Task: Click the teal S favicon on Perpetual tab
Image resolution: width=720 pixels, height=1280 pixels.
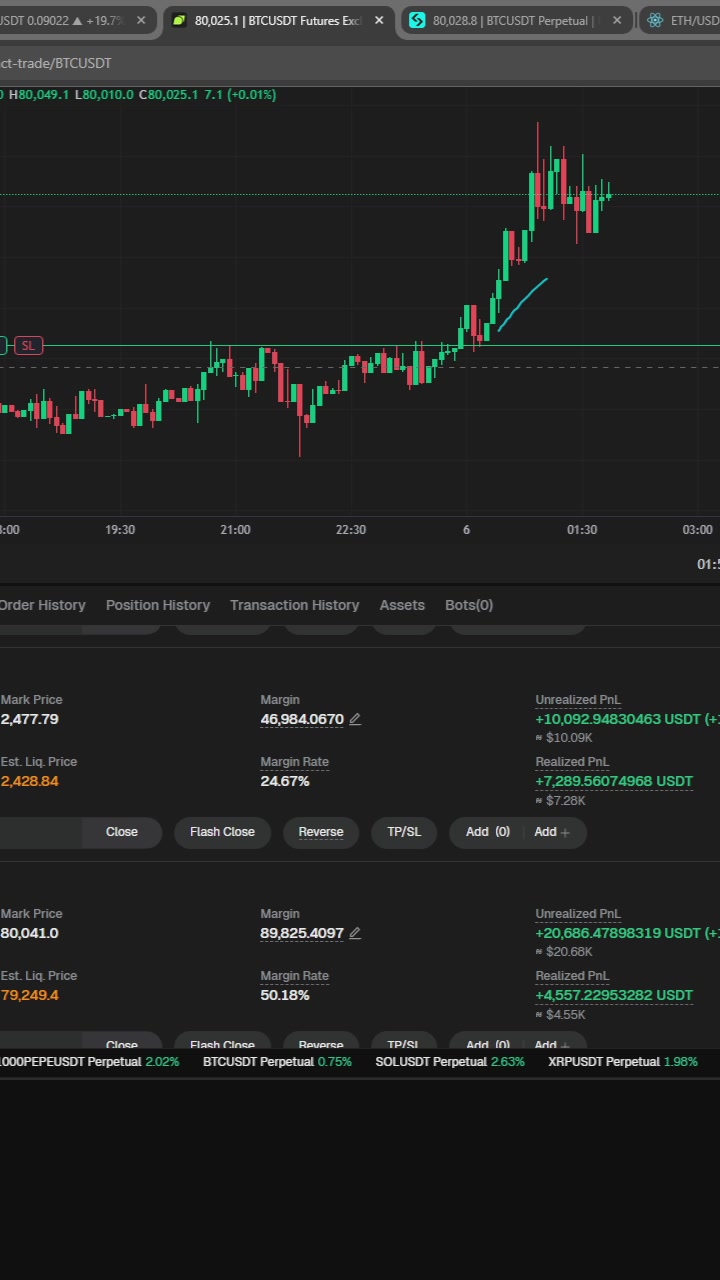Action: click(417, 20)
